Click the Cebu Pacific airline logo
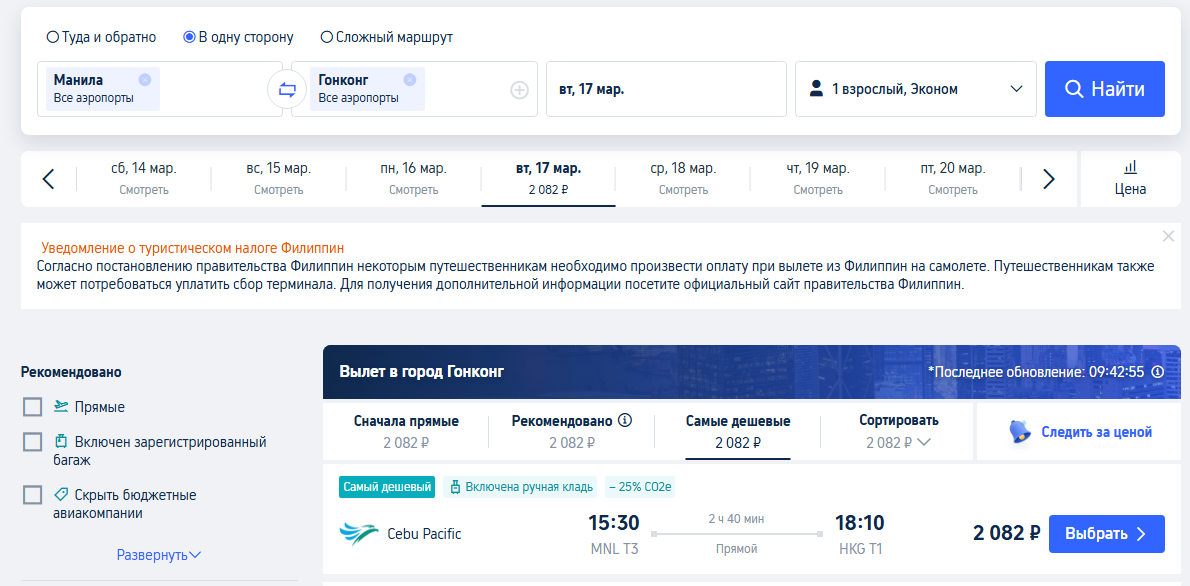 (359, 534)
